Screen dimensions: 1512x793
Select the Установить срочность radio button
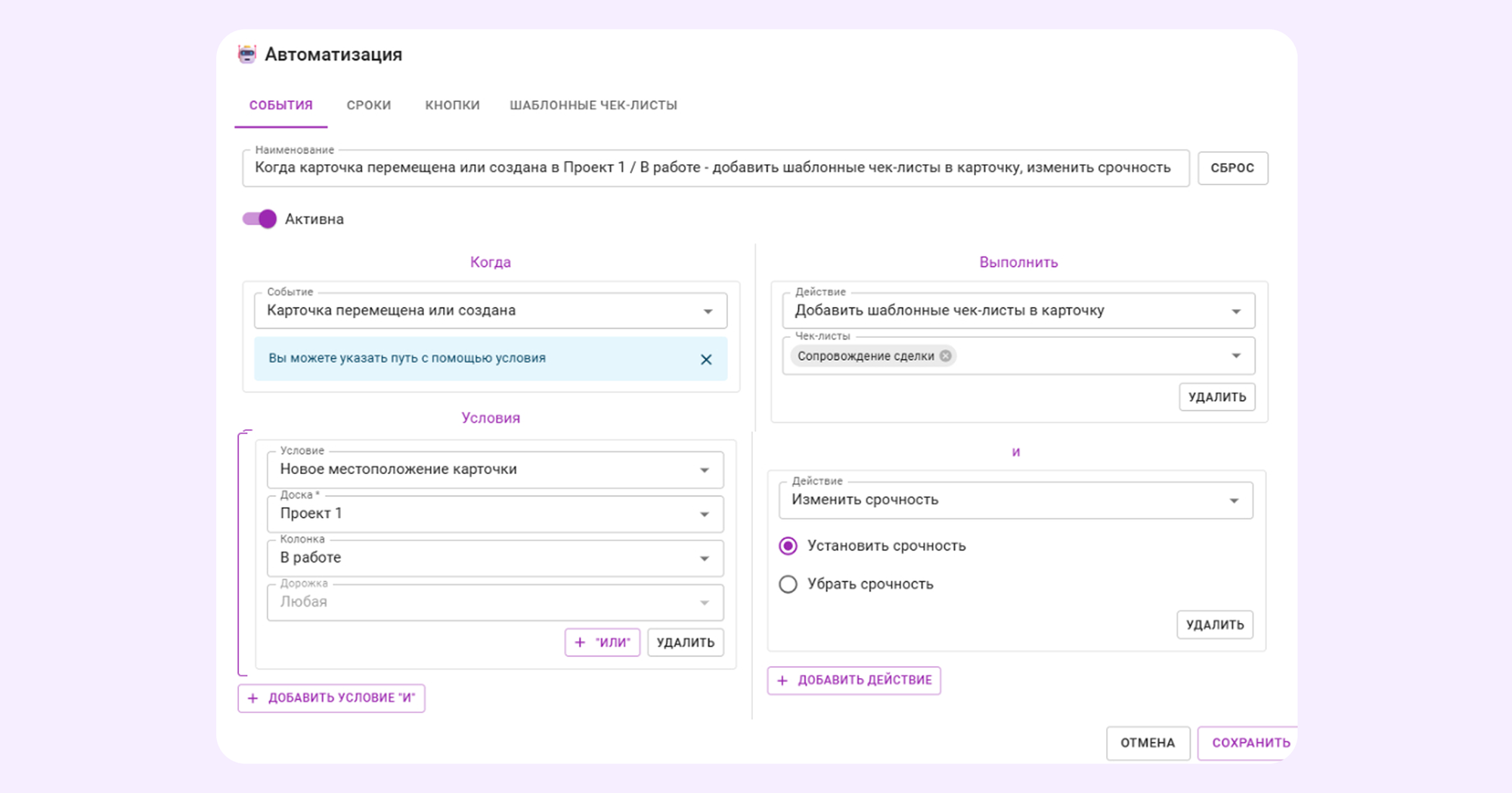(x=788, y=545)
